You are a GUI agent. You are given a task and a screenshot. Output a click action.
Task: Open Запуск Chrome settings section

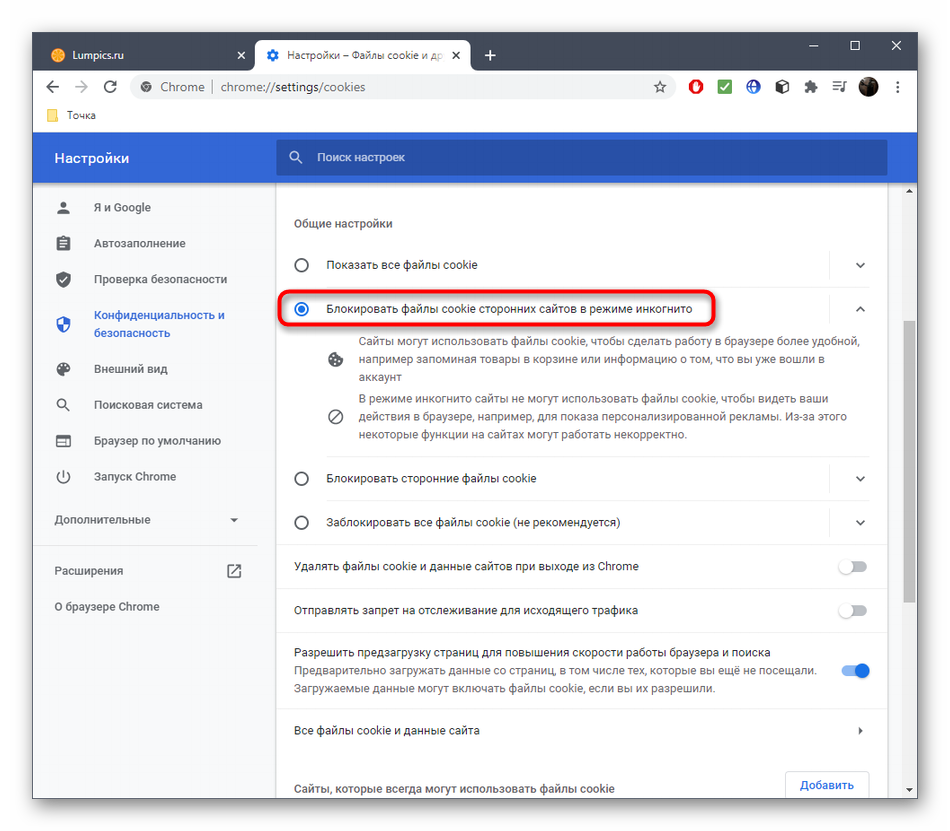(135, 477)
